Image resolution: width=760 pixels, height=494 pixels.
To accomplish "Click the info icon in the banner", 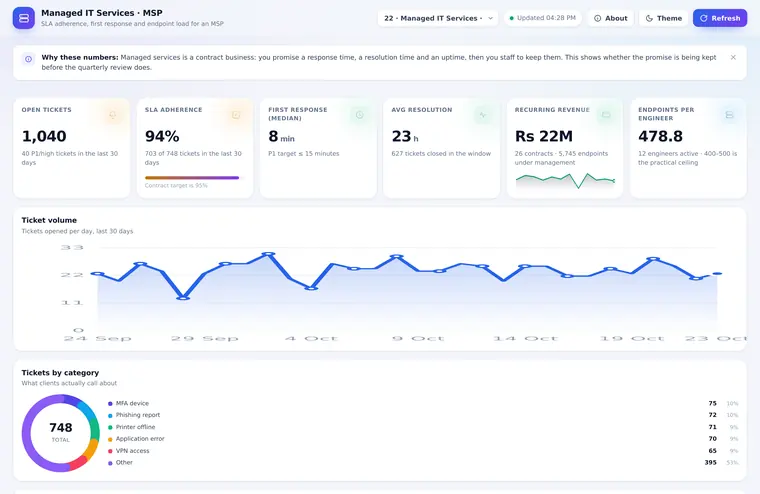I will [x=29, y=59].
